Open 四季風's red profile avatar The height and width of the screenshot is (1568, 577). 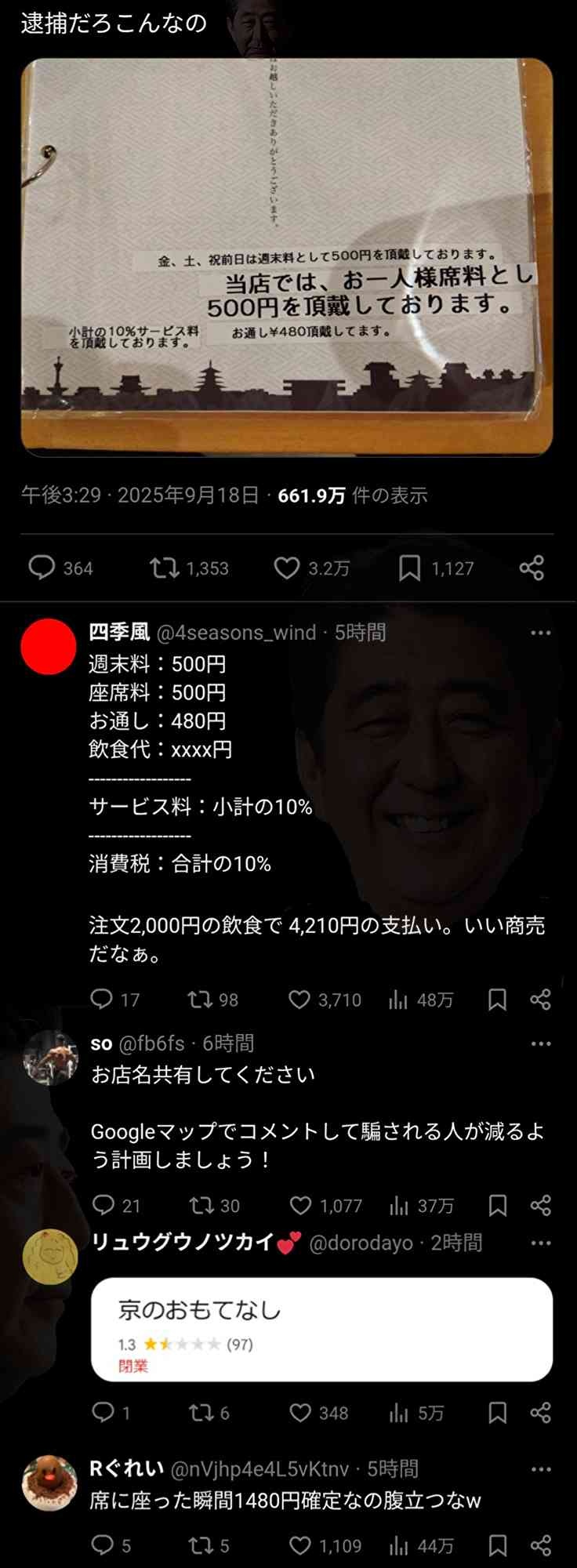click(49, 646)
